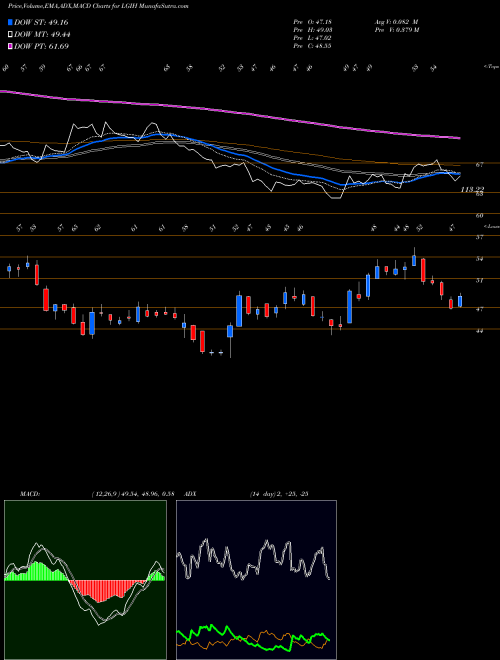Click inside the green MACD histogram chart
Viewport: 500px width, 660px height.
[x=85, y=580]
